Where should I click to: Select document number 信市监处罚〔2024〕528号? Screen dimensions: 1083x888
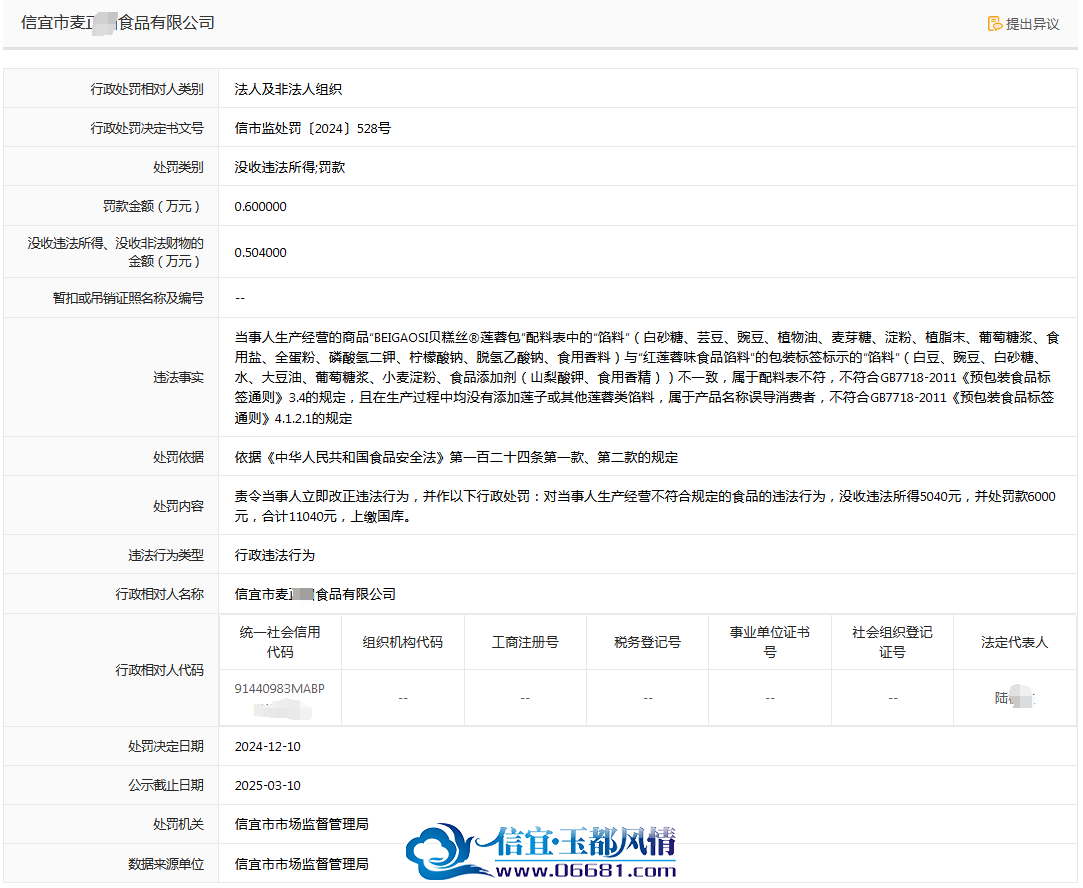pyautogui.click(x=313, y=128)
